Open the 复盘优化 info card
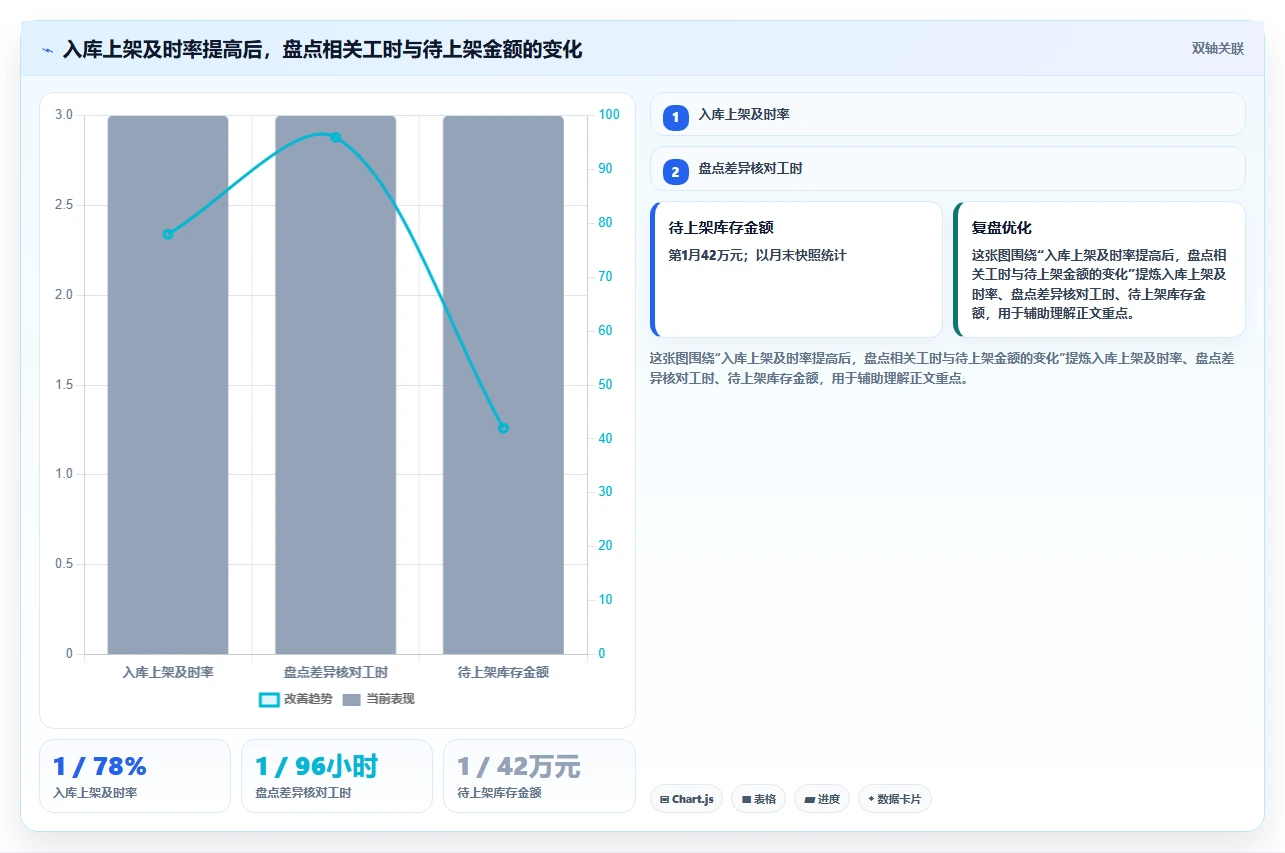The image size is (1285, 853). 1099,270
